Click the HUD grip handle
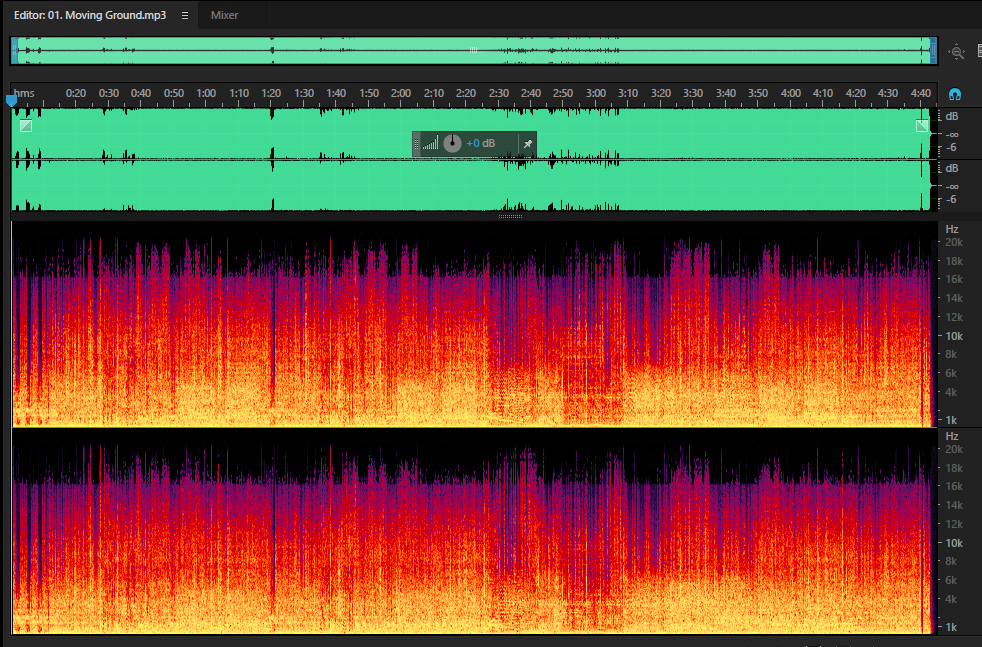Viewport: 982px width, 647px height. pos(416,144)
